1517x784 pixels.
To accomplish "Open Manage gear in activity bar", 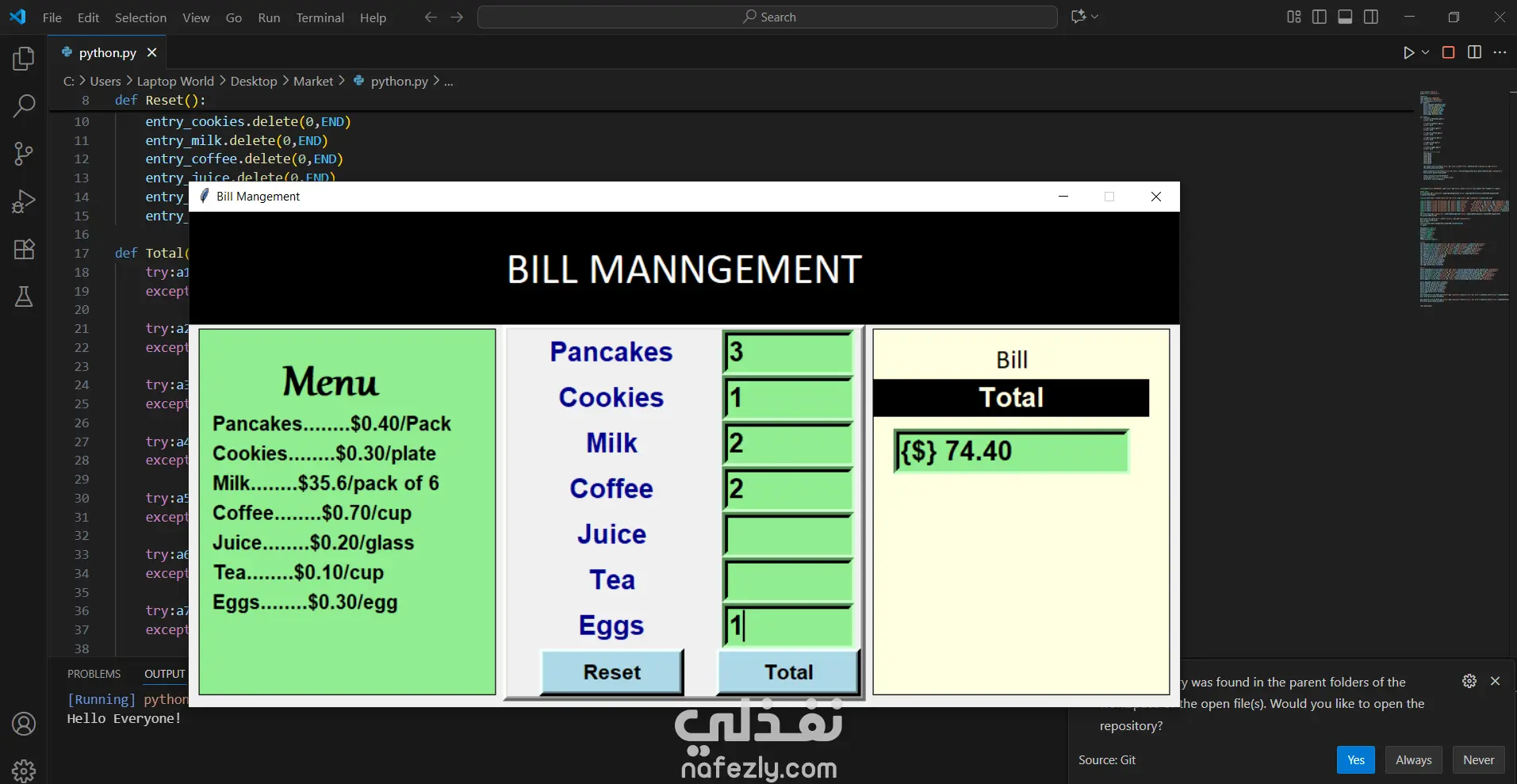I will [x=24, y=770].
